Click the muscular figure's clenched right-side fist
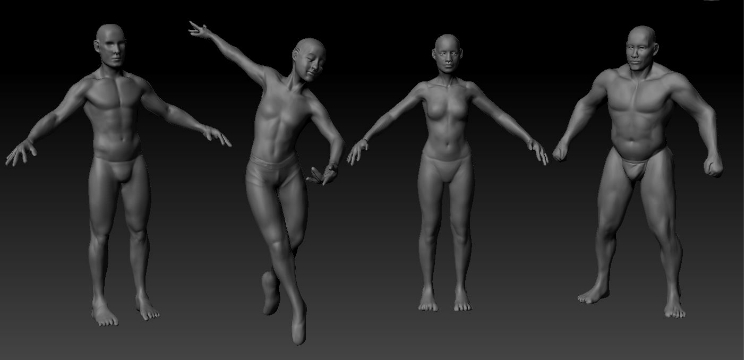The width and height of the screenshot is (744, 360). pos(713,166)
